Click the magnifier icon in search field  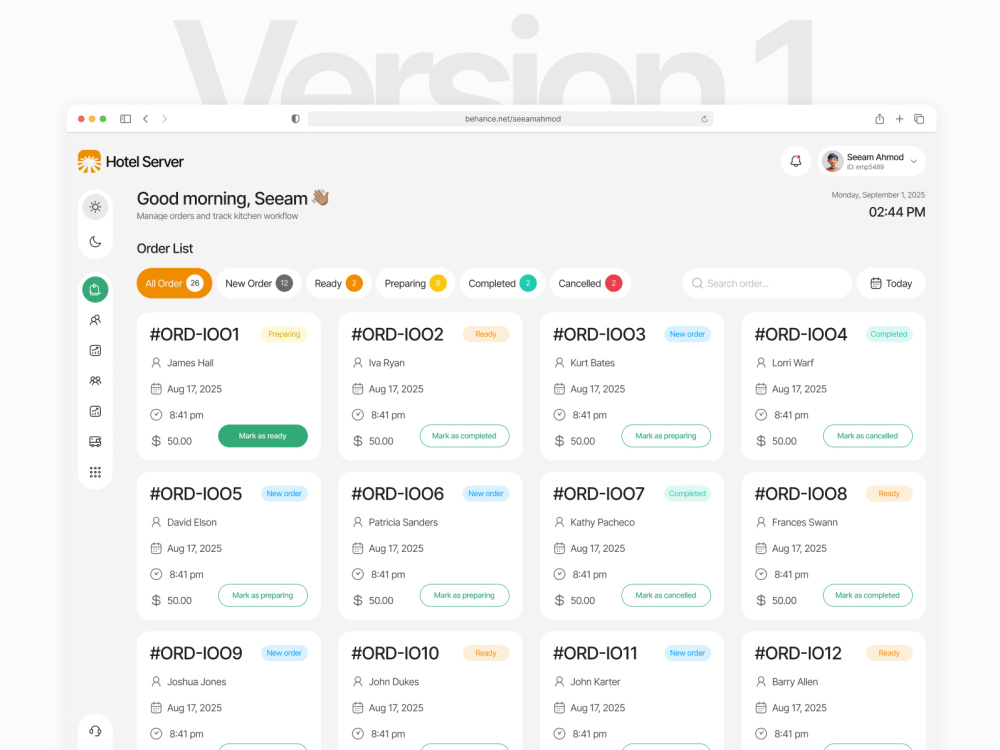pyautogui.click(x=697, y=283)
